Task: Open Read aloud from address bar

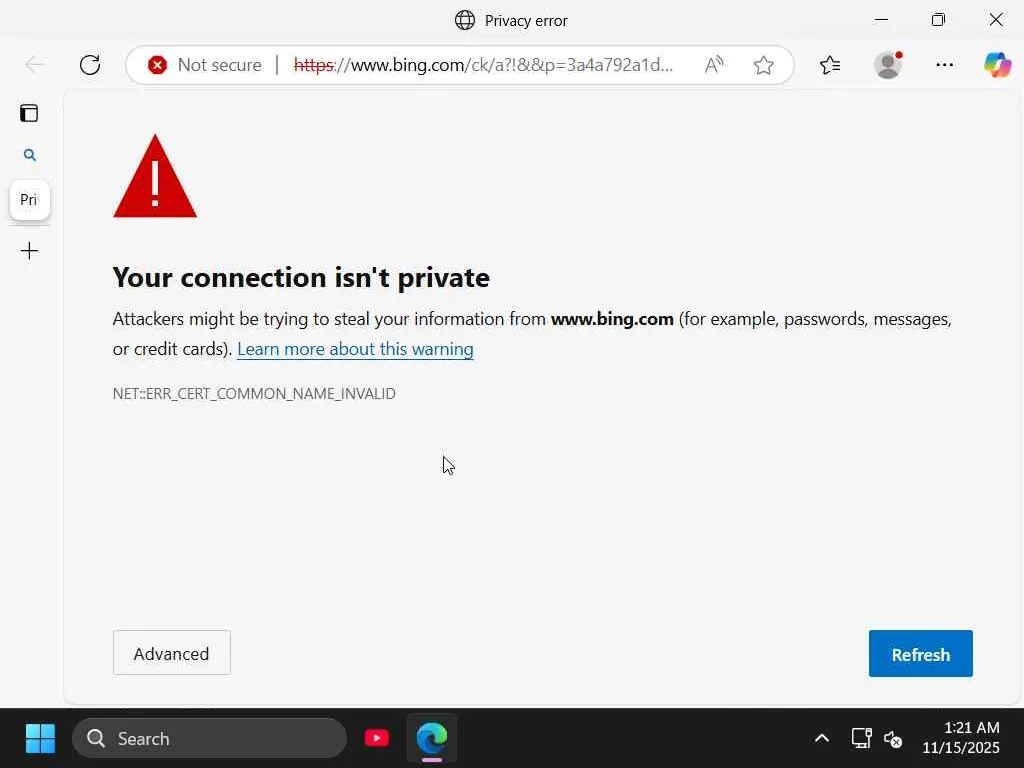Action: coord(714,65)
